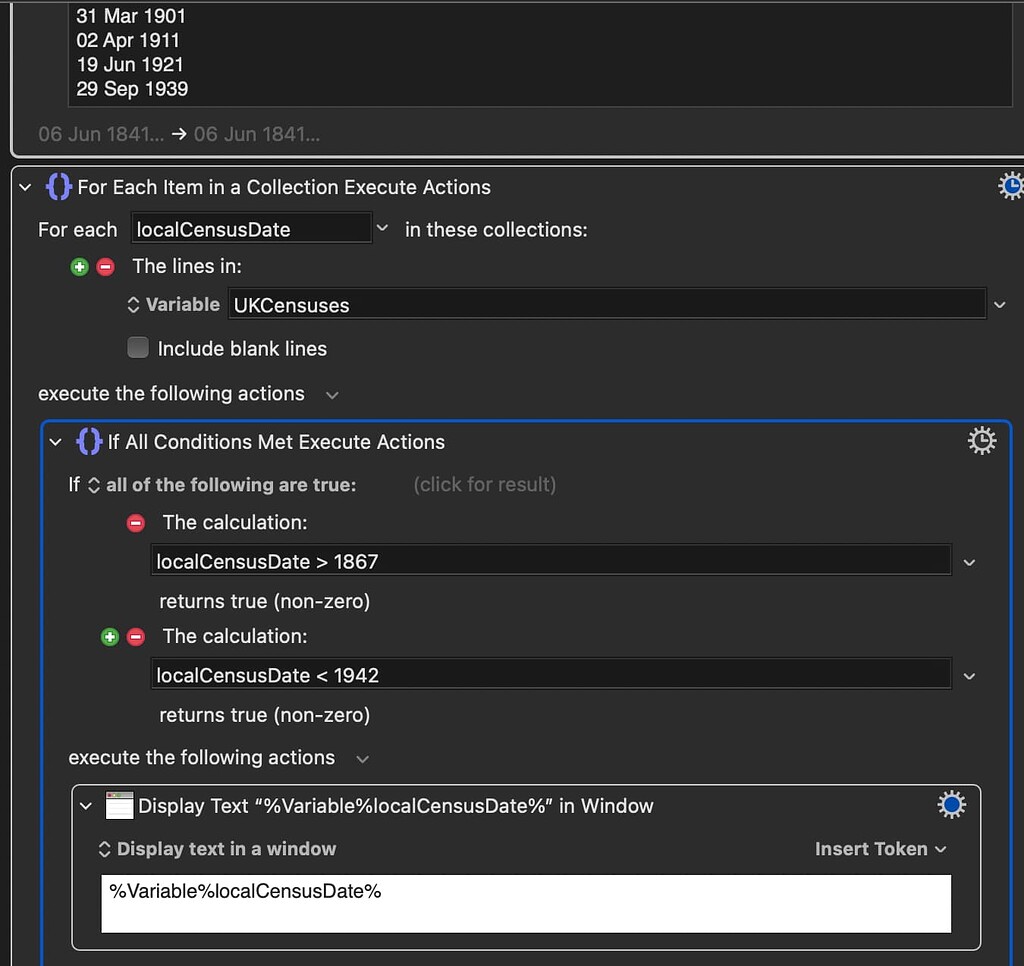Change 'Display text in a window' option

pyautogui.click(x=217, y=849)
